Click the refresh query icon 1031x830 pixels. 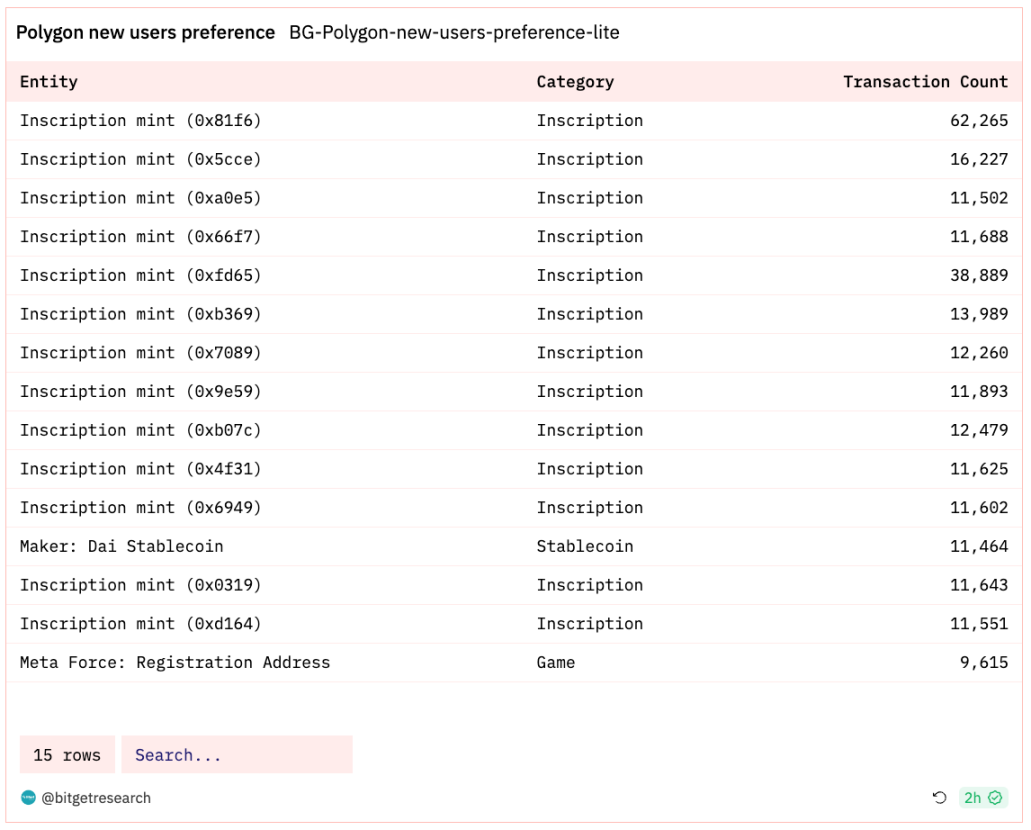click(x=940, y=798)
